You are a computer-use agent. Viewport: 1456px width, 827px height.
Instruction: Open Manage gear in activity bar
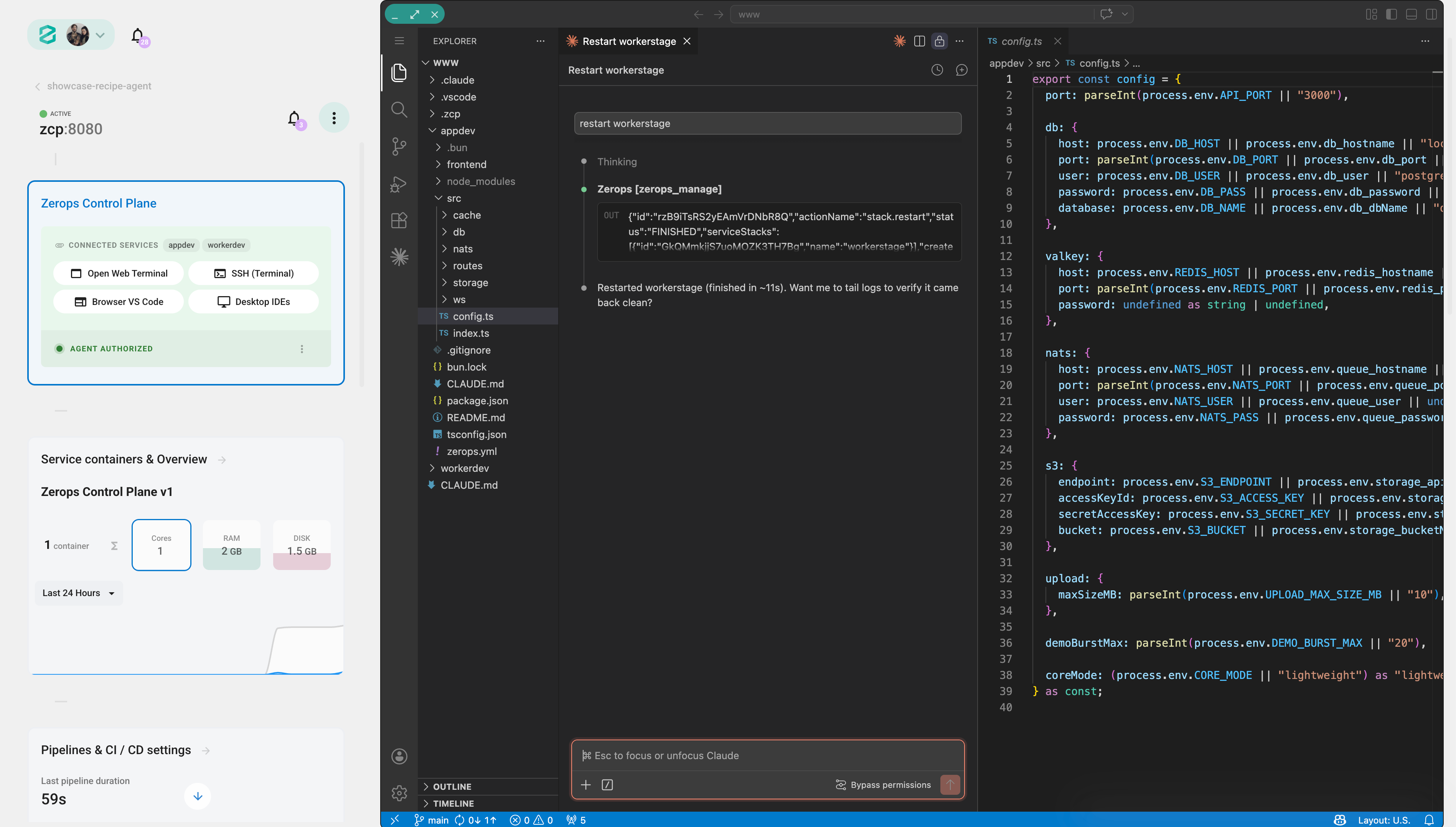click(x=399, y=793)
